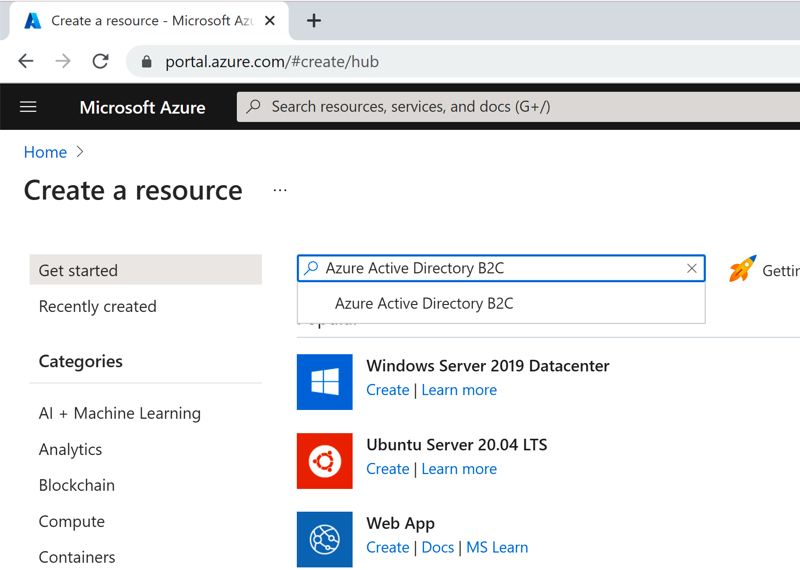The height and width of the screenshot is (570, 800).
Task: Open Web App Docs link
Action: [438, 547]
